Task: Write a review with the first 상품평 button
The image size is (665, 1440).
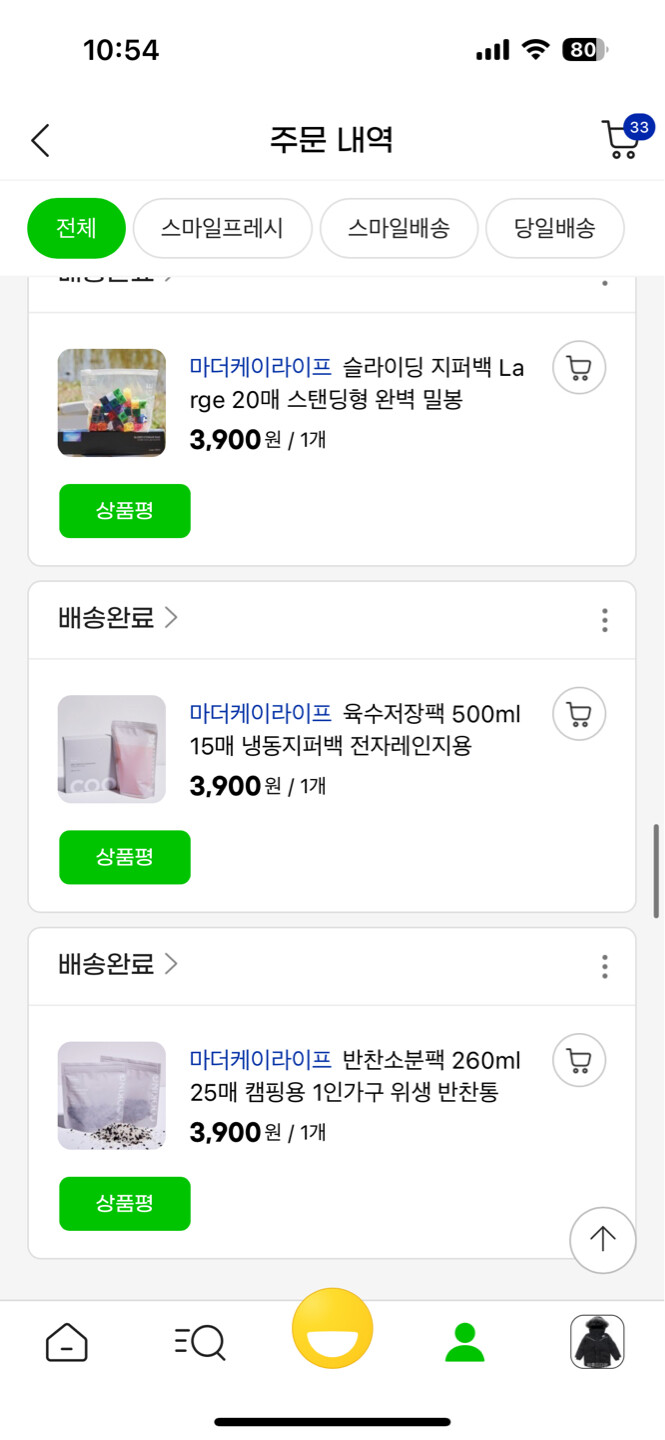Action: [x=124, y=510]
